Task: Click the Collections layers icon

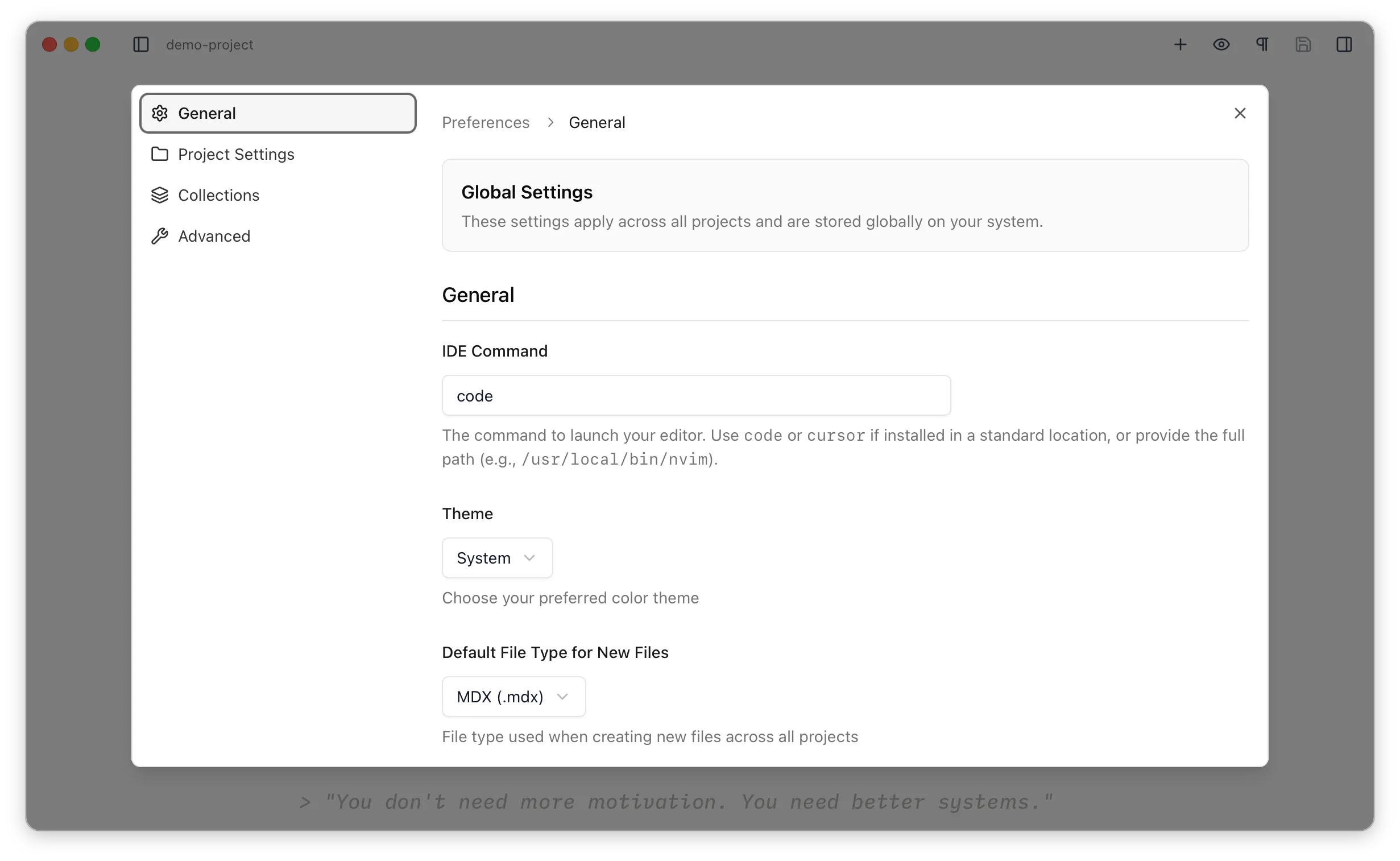Action: pyautogui.click(x=160, y=195)
